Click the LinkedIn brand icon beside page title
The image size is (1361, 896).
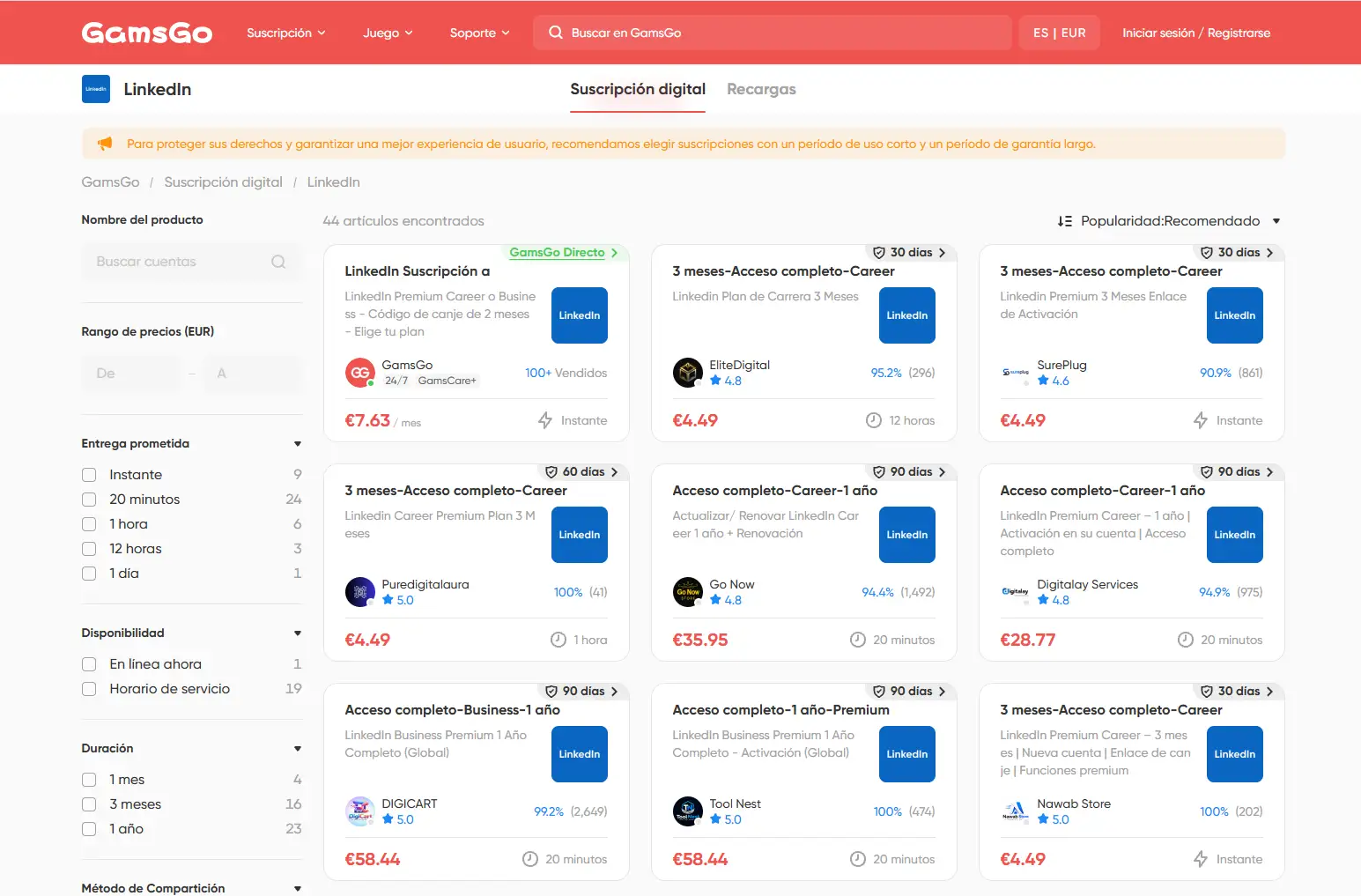96,89
